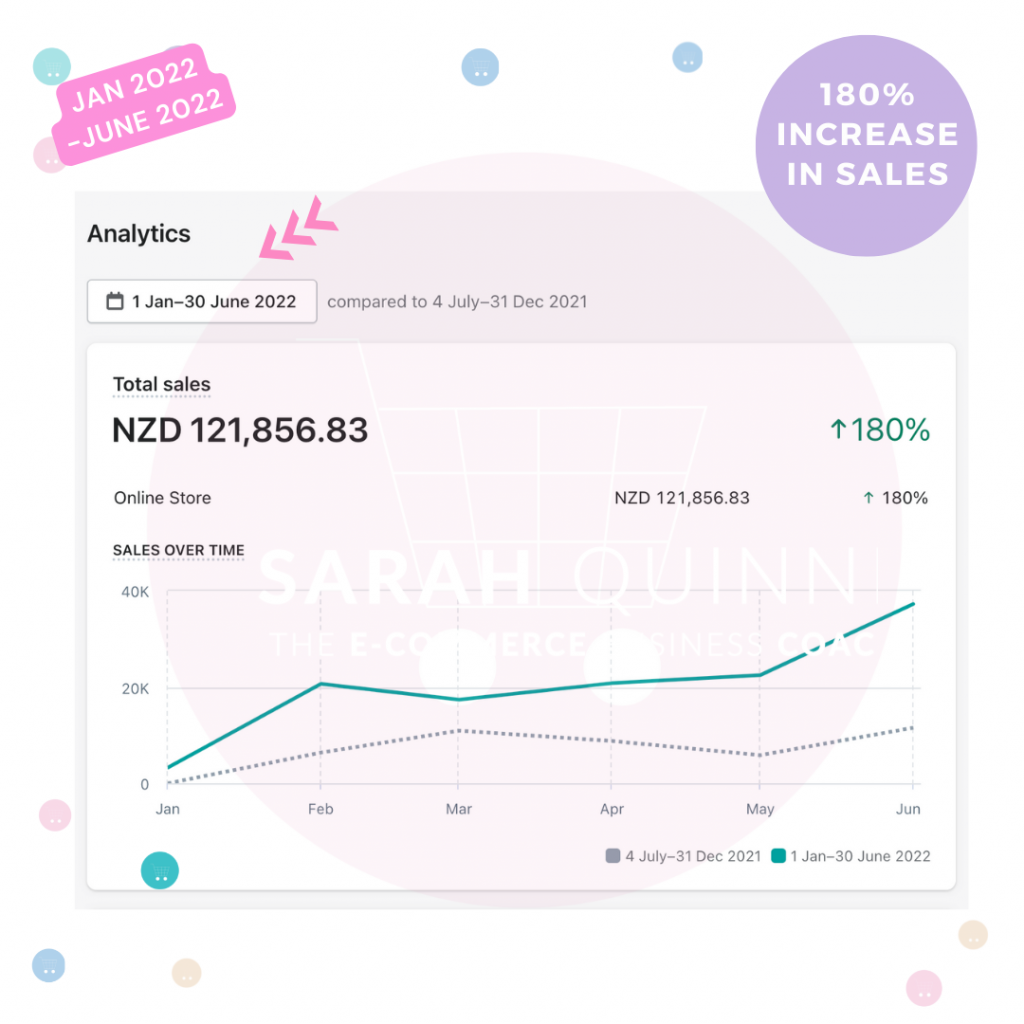Toggle the 4 July–31 Dec 2021 legend series
Screen dimensions: 1024x1024
(x=684, y=856)
